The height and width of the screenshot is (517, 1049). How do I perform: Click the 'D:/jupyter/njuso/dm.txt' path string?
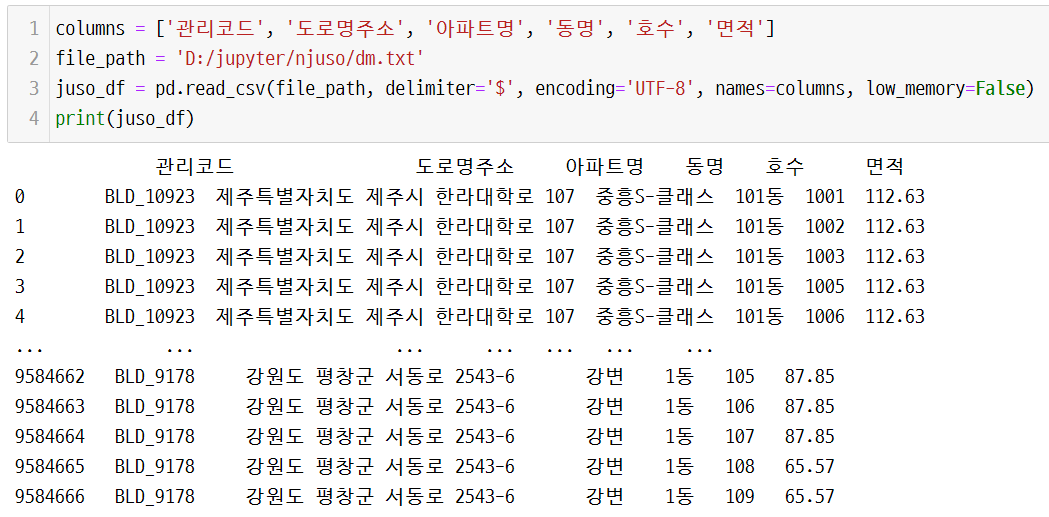point(300,58)
